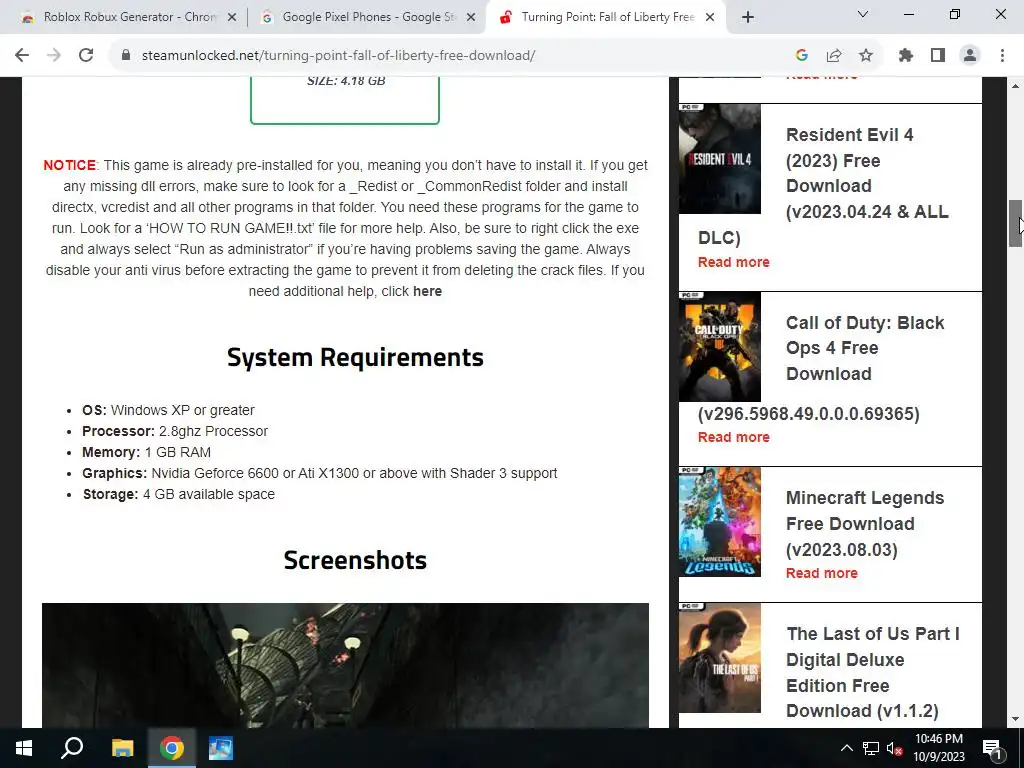
Task: Click the muted volume tray icon
Action: 895,748
